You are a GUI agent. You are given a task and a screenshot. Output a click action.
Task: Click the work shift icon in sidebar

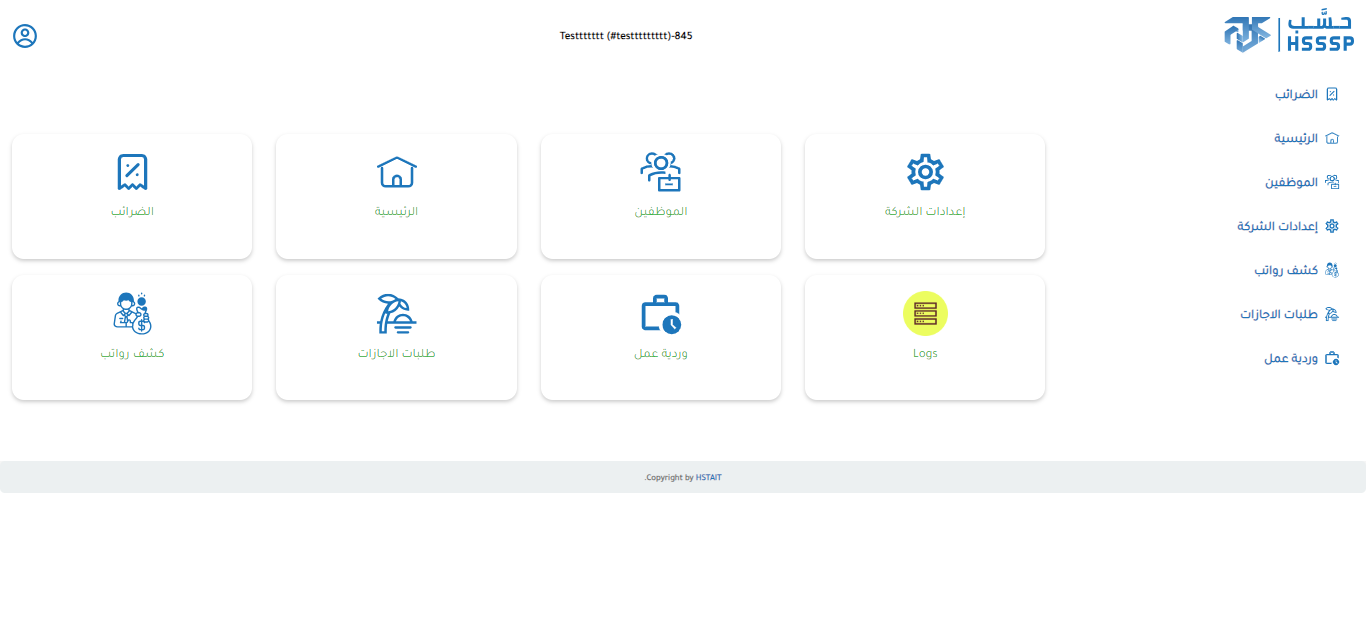(x=1332, y=358)
